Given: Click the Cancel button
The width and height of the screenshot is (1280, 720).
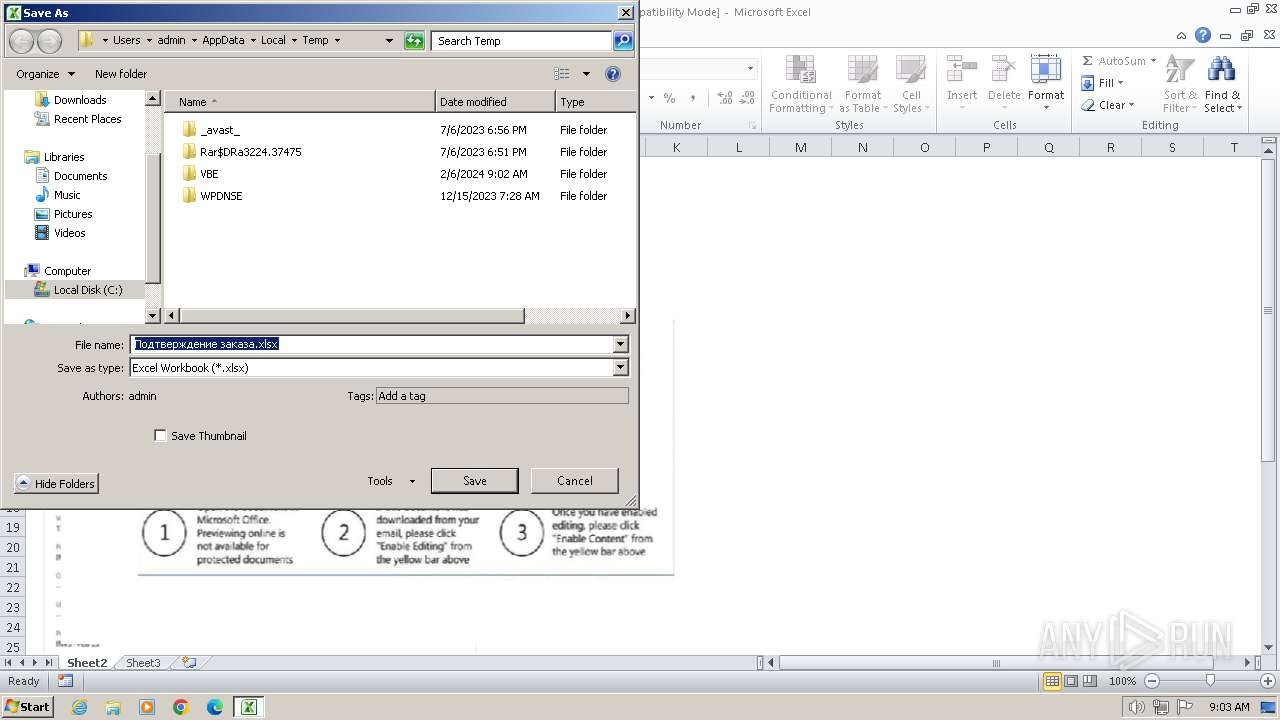Looking at the screenshot, I should 574,481.
